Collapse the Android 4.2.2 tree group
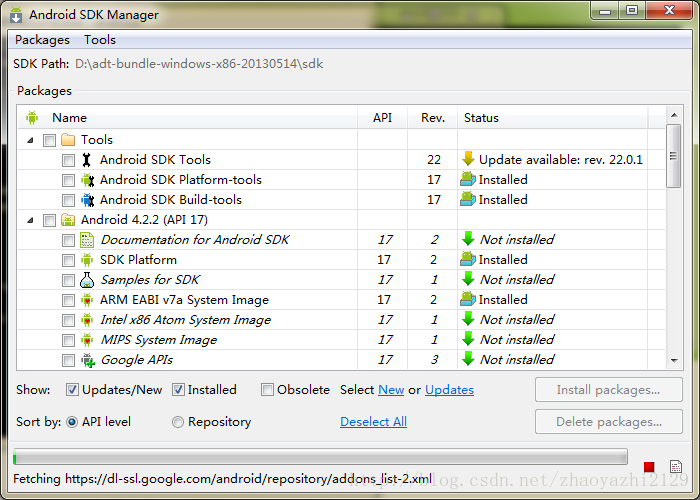 pos(30,220)
